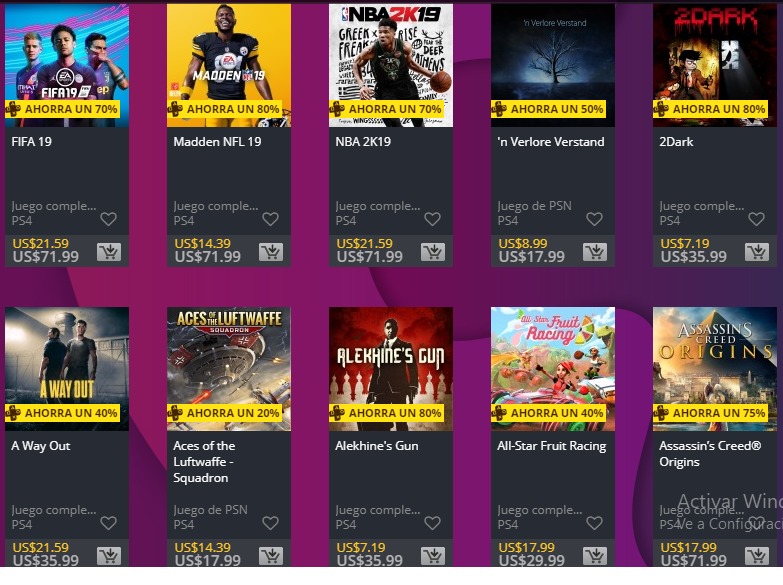Toggle the wishlist heart for NBA 2K19

click(432, 219)
